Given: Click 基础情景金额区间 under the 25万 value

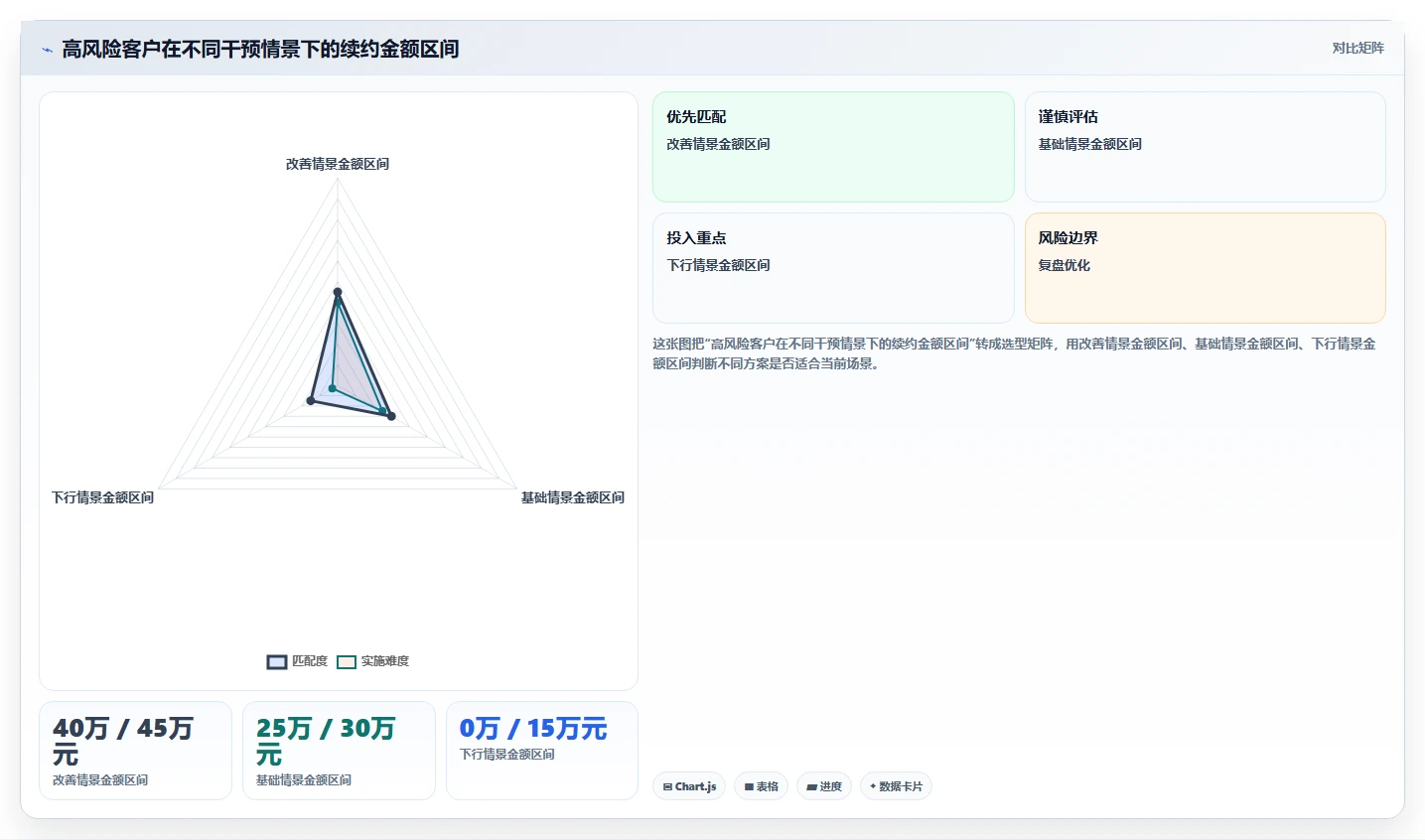Looking at the screenshot, I should pos(304,780).
